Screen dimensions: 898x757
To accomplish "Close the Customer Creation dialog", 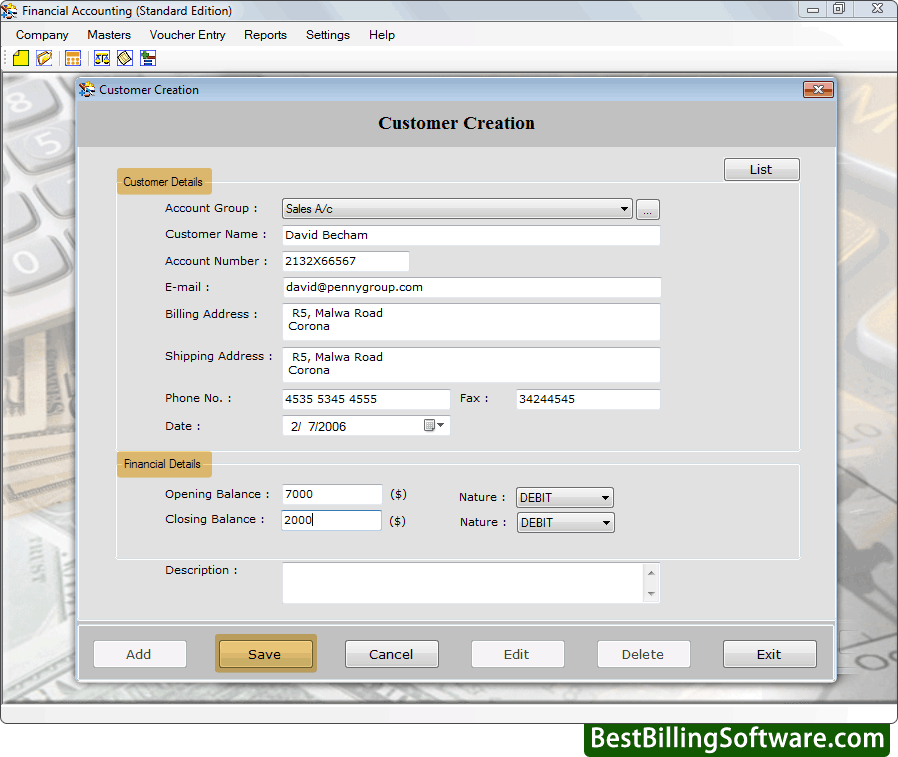I will point(818,89).
